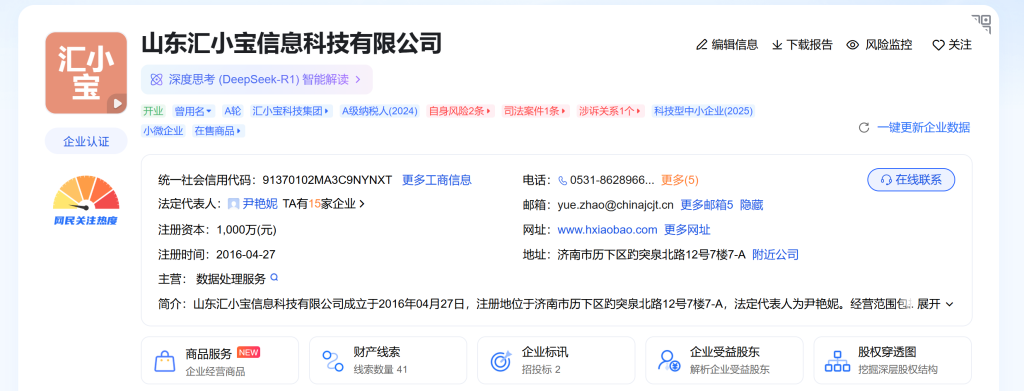The width and height of the screenshot is (1024, 391).
Task: Click the 编辑信息 pencil icon
Action: point(702,45)
